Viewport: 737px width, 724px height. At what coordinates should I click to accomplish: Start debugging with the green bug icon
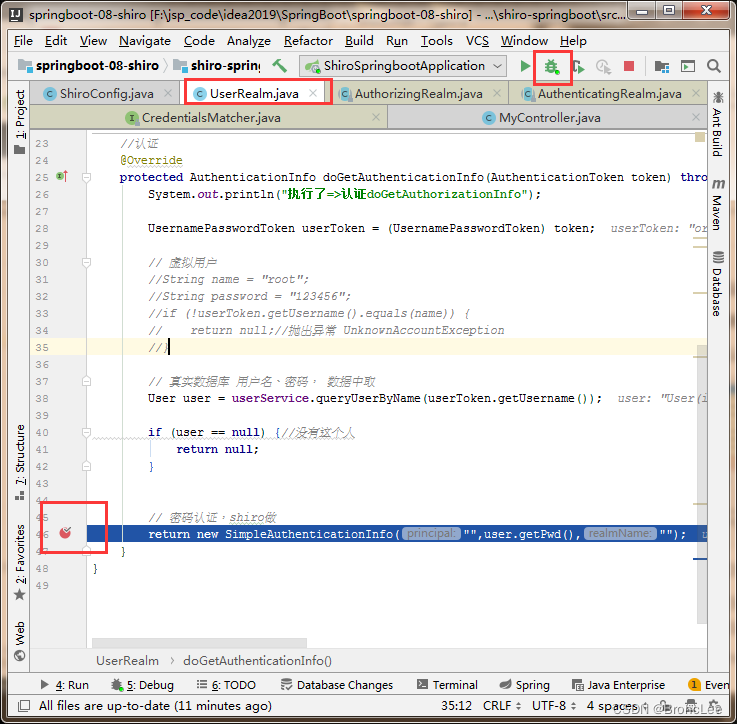[552, 67]
